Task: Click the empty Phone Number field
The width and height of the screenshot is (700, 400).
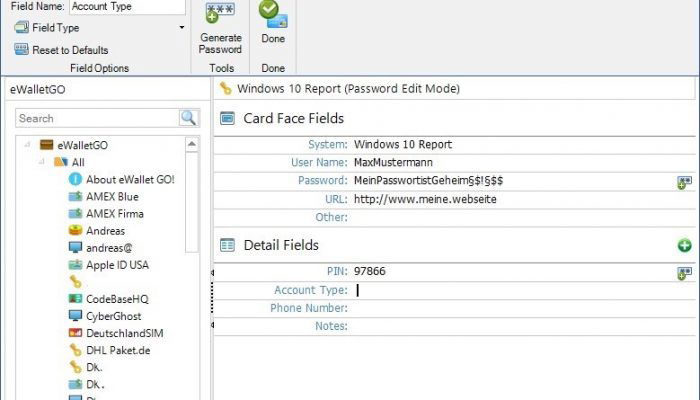Action: (x=522, y=308)
